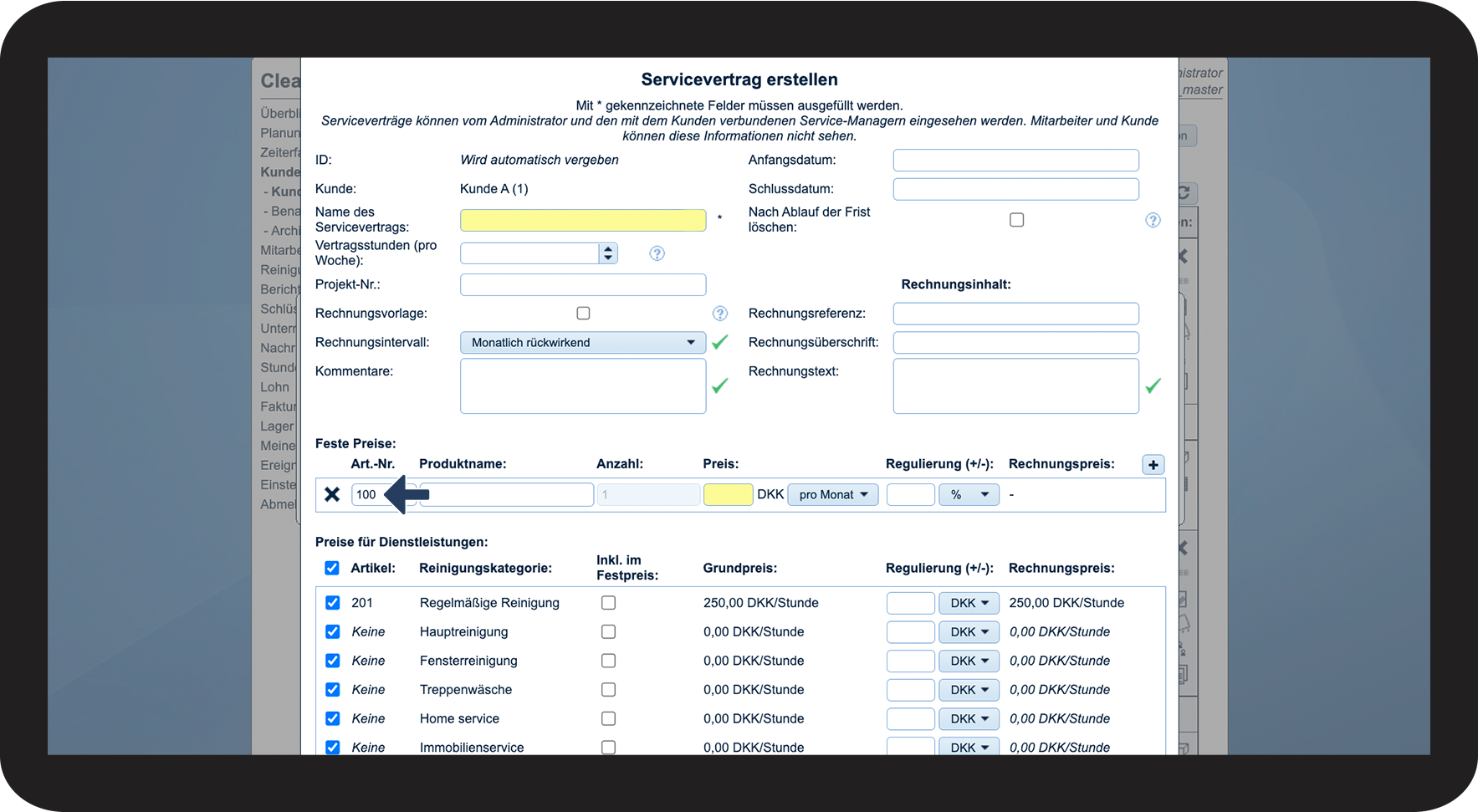Viewport: 1478px width, 812px height.
Task: Click the Rechnungsreferenz input field
Action: (x=1015, y=314)
